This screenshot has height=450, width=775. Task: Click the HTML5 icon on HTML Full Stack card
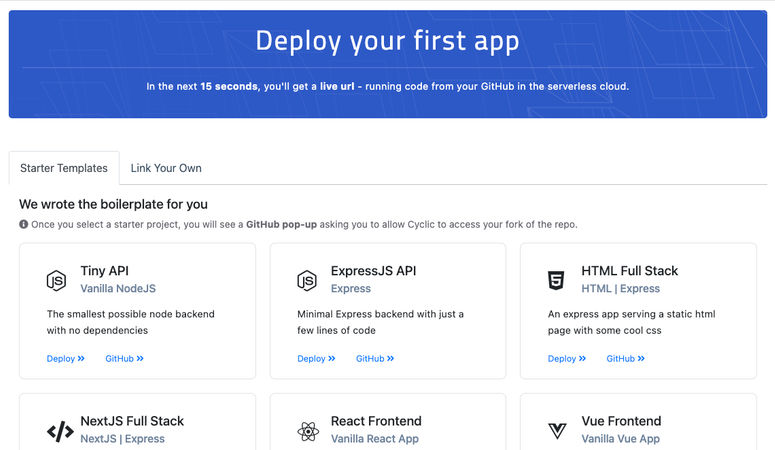pos(557,280)
